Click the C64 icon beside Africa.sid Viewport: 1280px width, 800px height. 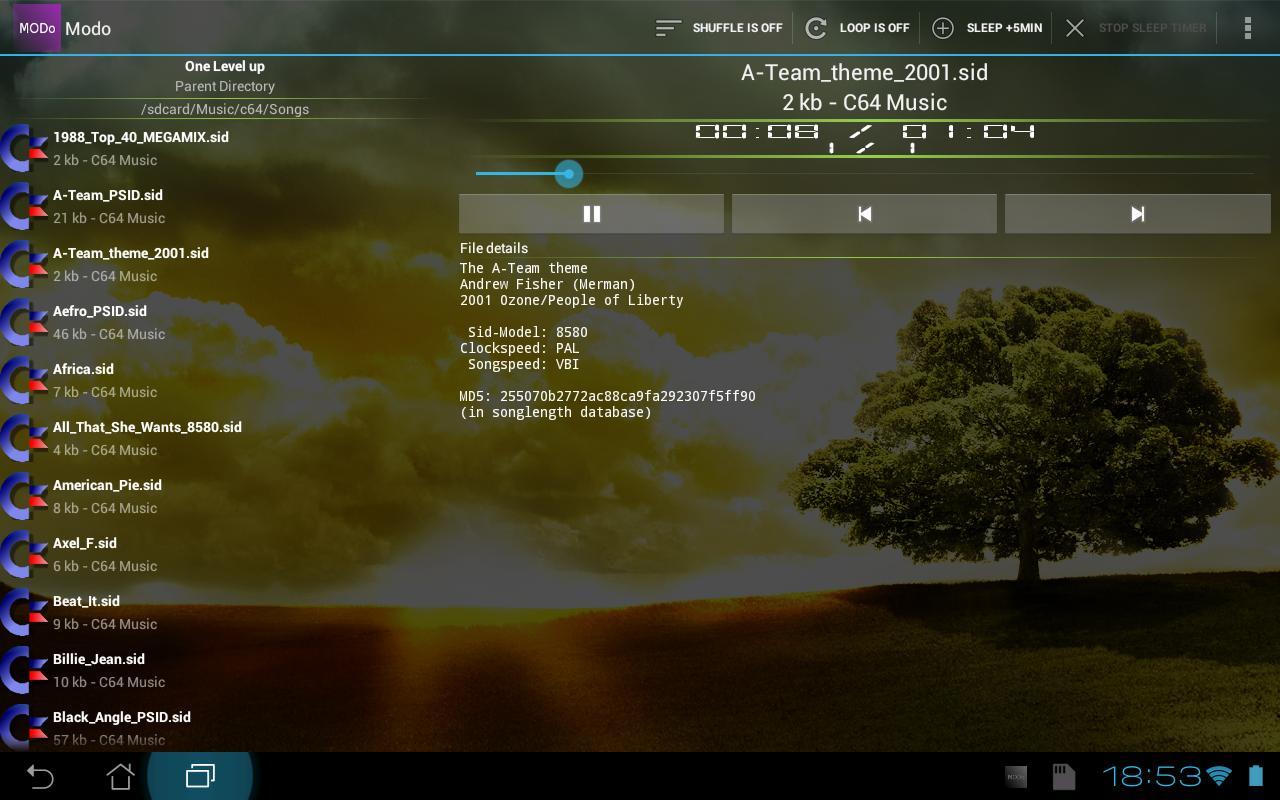pyautogui.click(x=24, y=380)
